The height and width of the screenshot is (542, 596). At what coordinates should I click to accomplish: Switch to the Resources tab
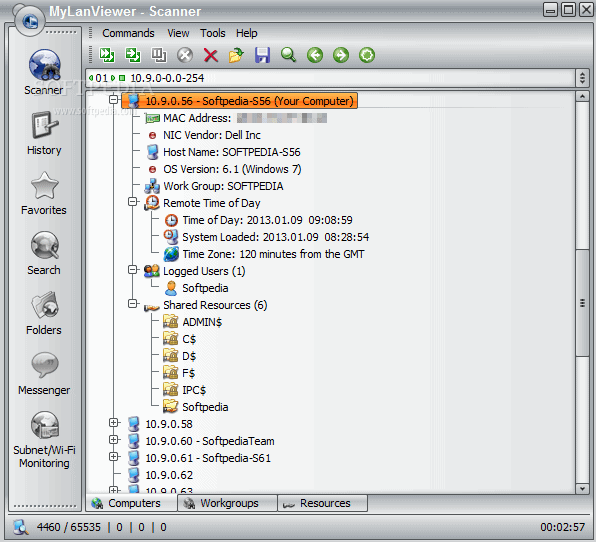322,503
